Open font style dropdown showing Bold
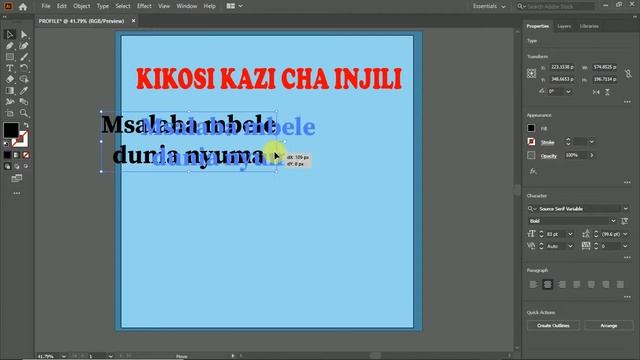This screenshot has height=360, width=640. (613, 221)
